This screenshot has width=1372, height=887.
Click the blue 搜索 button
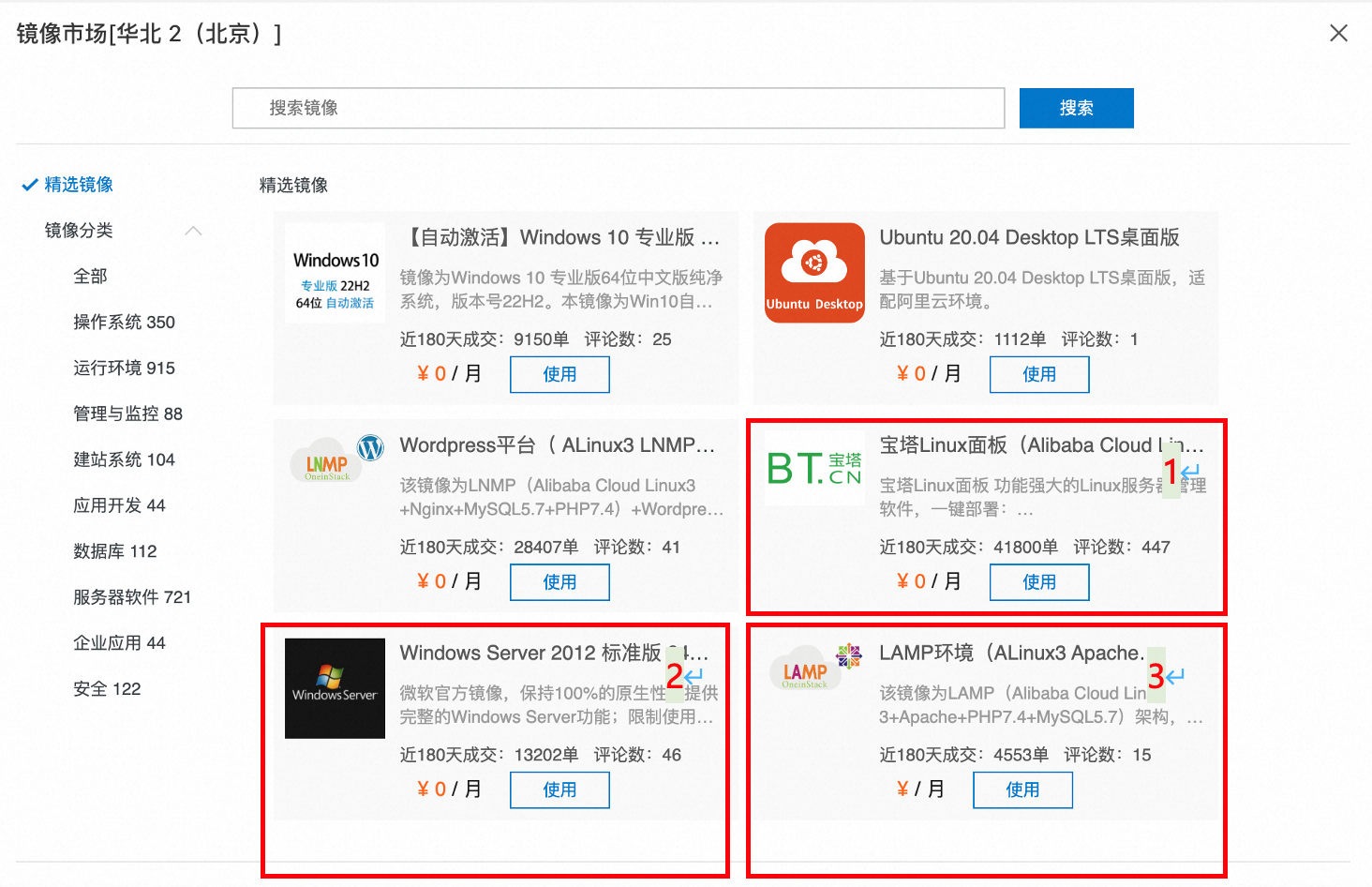pos(1076,108)
